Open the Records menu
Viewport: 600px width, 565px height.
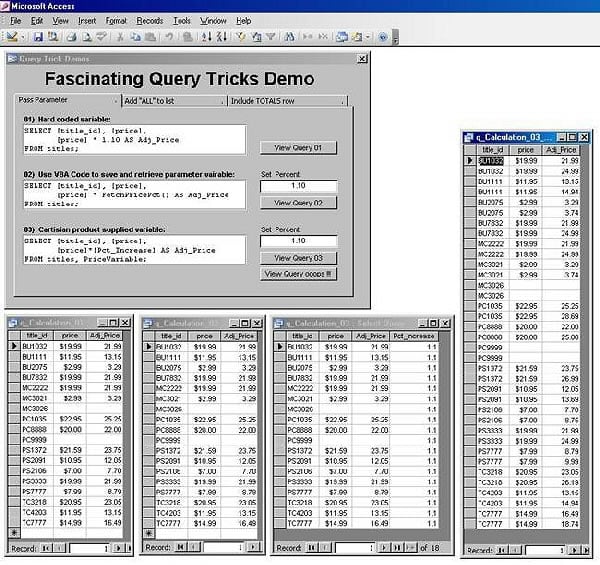pyautogui.click(x=150, y=21)
